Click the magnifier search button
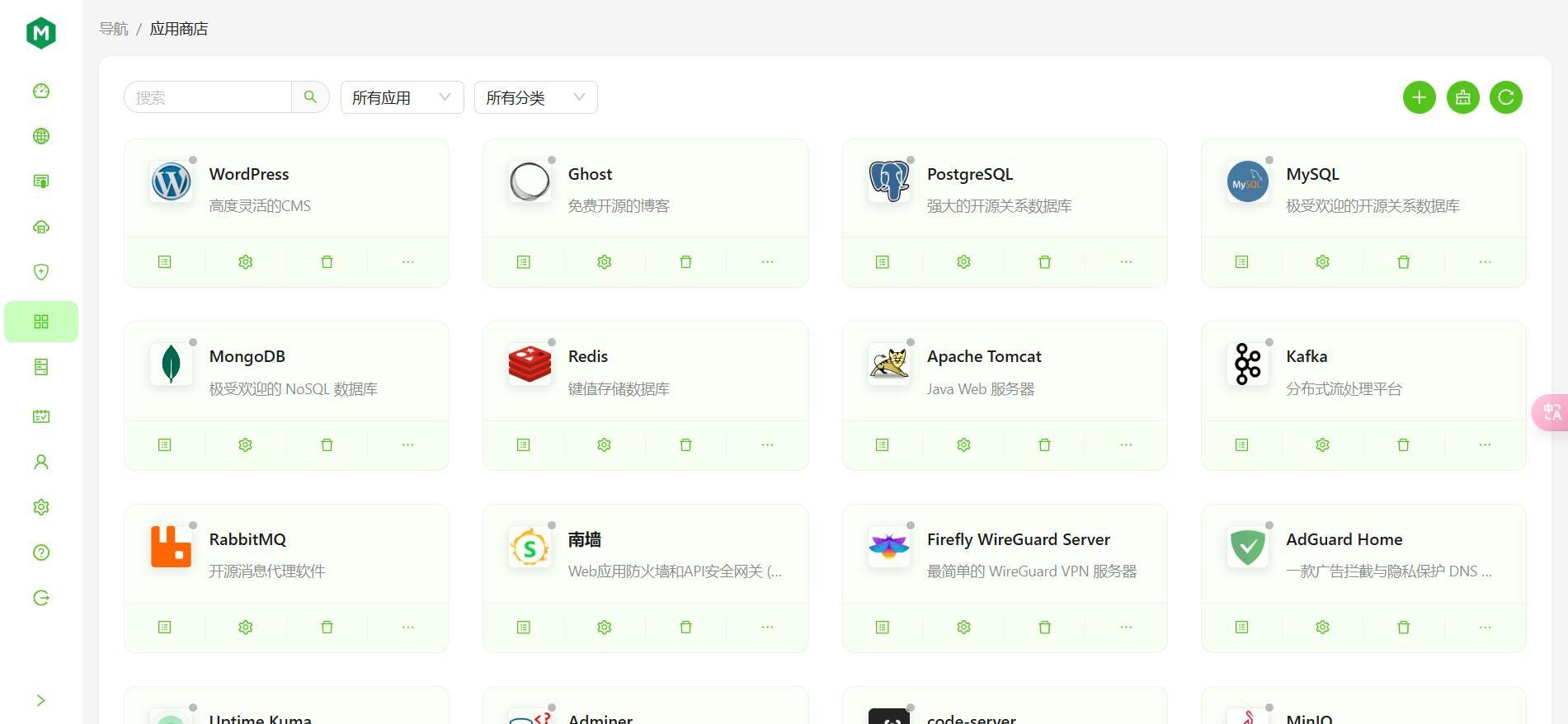The width and height of the screenshot is (1568, 724). tap(310, 97)
